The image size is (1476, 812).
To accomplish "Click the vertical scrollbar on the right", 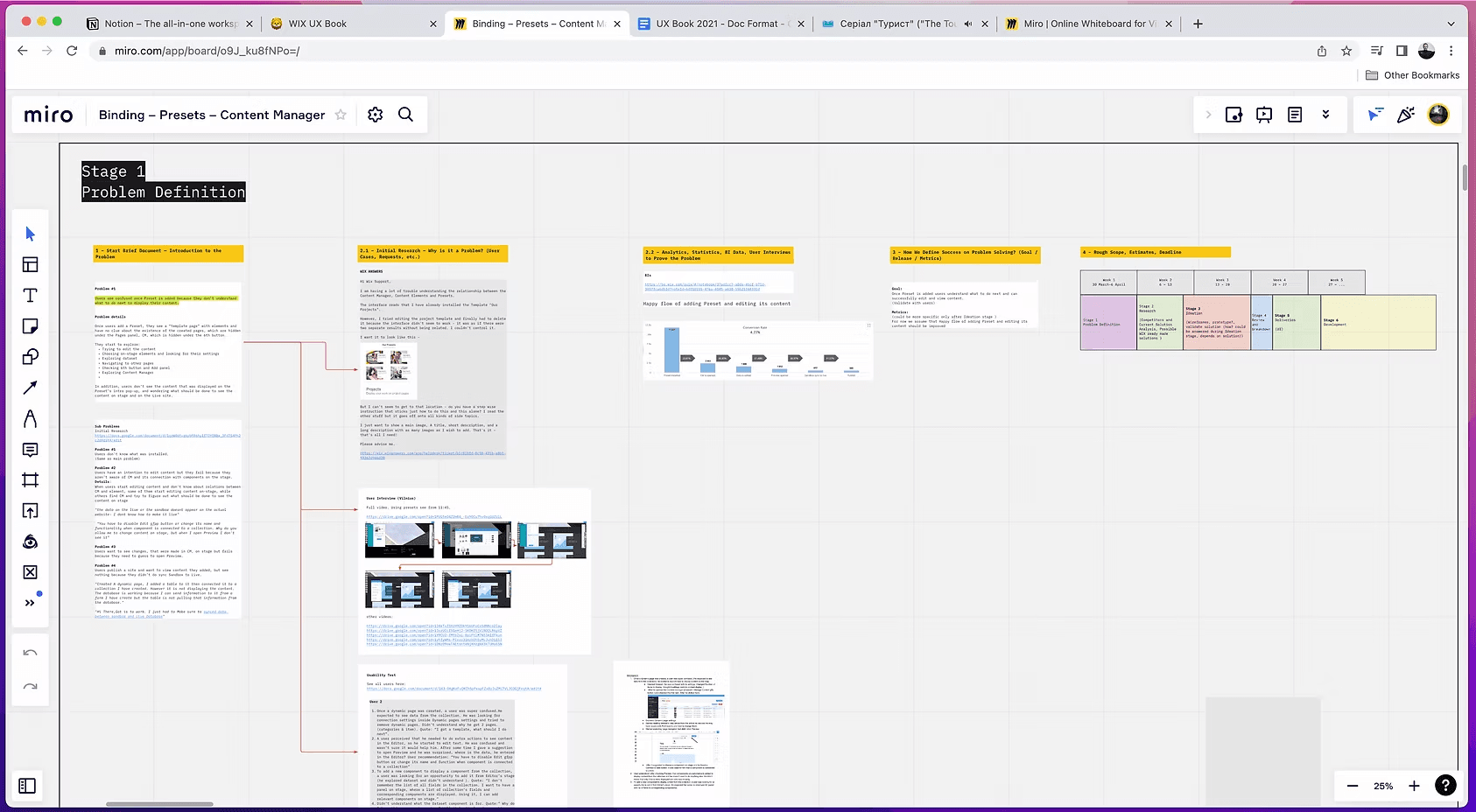I will point(1465,177).
